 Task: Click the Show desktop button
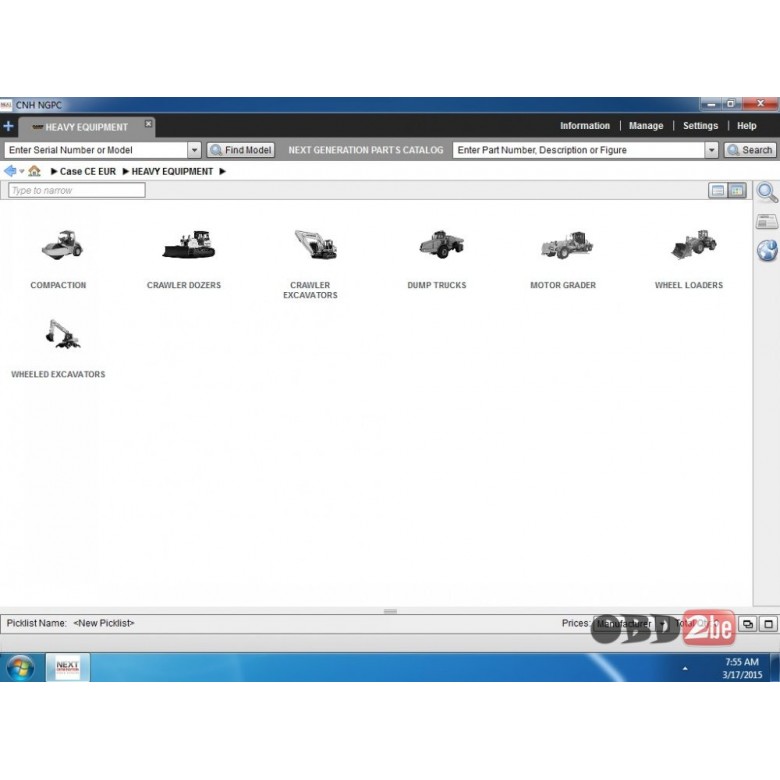(x=775, y=668)
